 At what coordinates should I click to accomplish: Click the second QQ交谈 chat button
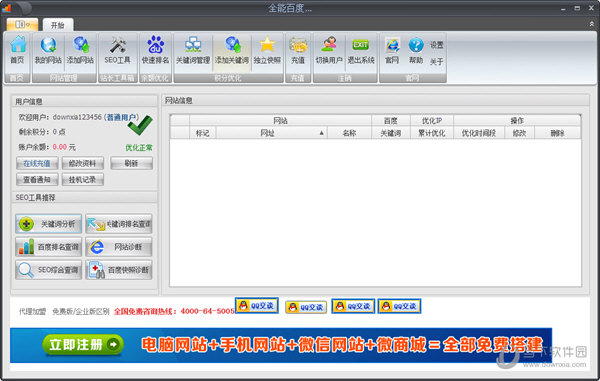pos(306,307)
